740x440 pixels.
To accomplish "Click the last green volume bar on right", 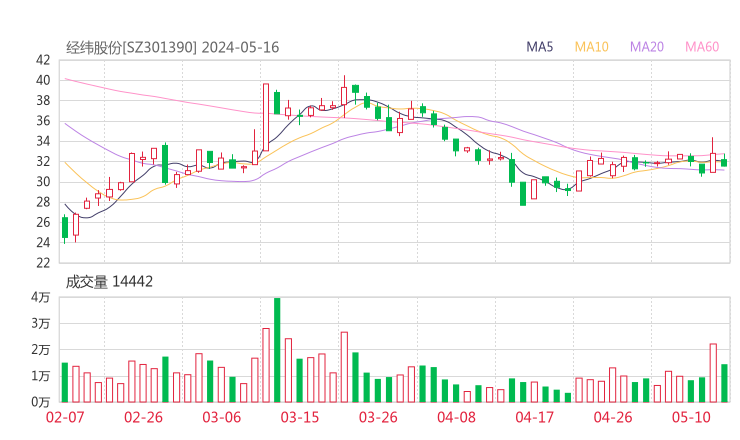I will pyautogui.click(x=724, y=383).
